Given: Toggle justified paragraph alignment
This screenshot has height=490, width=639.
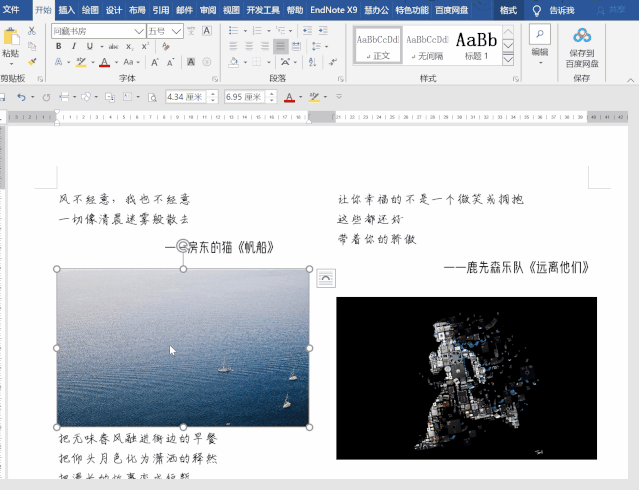Looking at the screenshot, I should click(x=281, y=46).
